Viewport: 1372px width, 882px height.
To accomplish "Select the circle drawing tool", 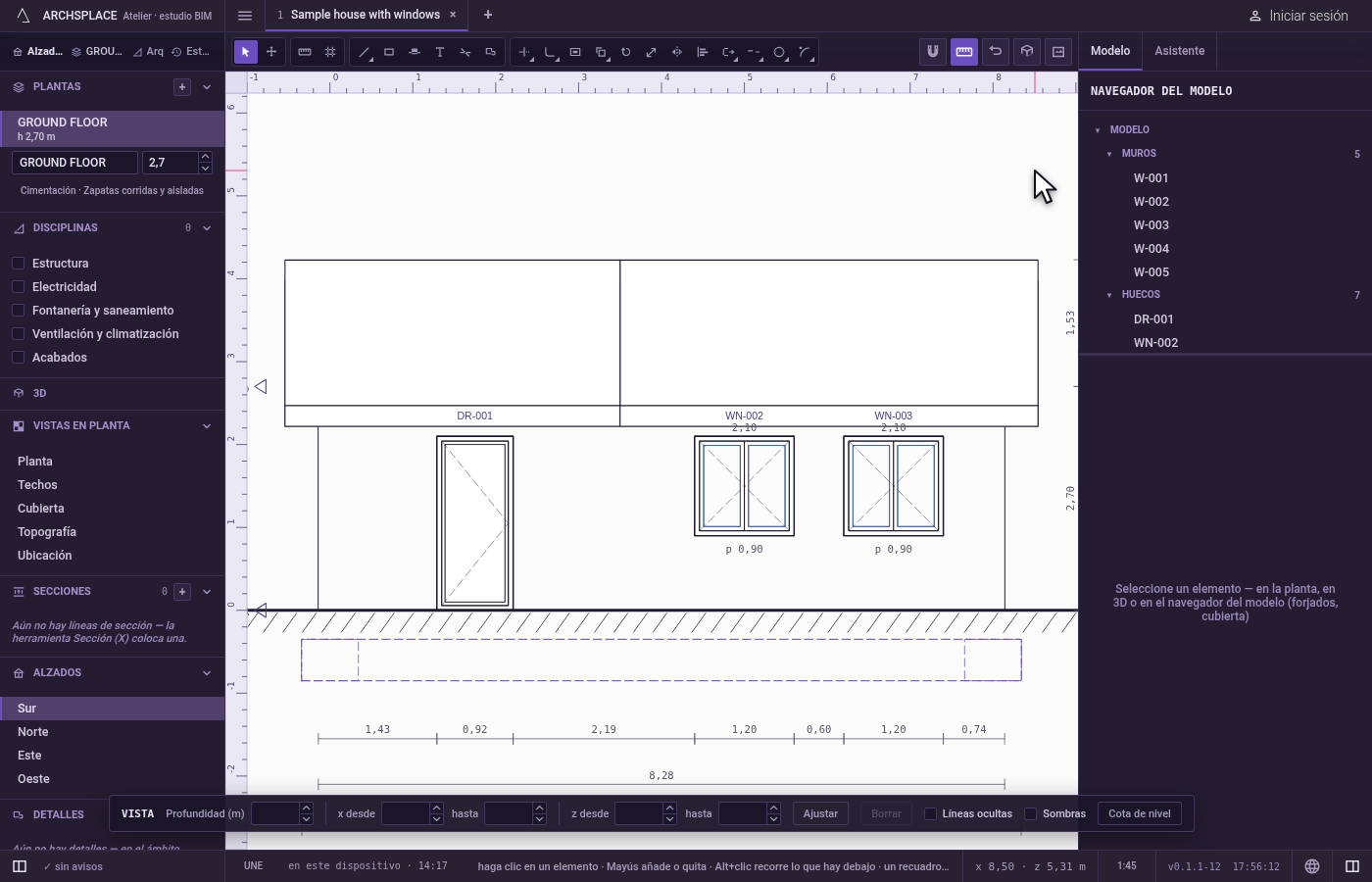I will tap(779, 52).
